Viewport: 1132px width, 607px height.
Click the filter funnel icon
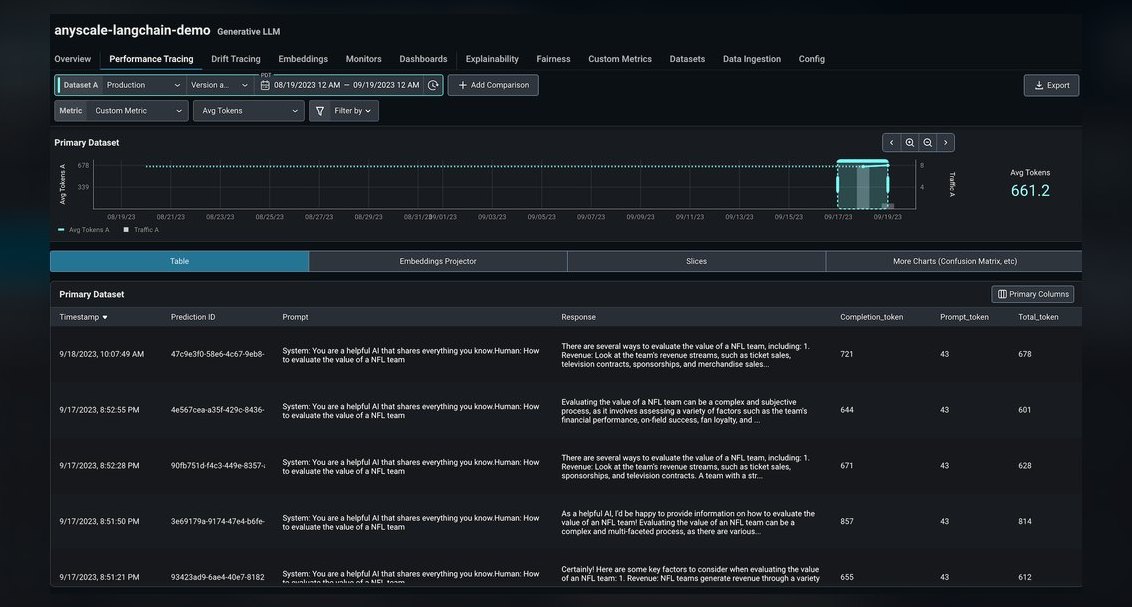[x=320, y=111]
